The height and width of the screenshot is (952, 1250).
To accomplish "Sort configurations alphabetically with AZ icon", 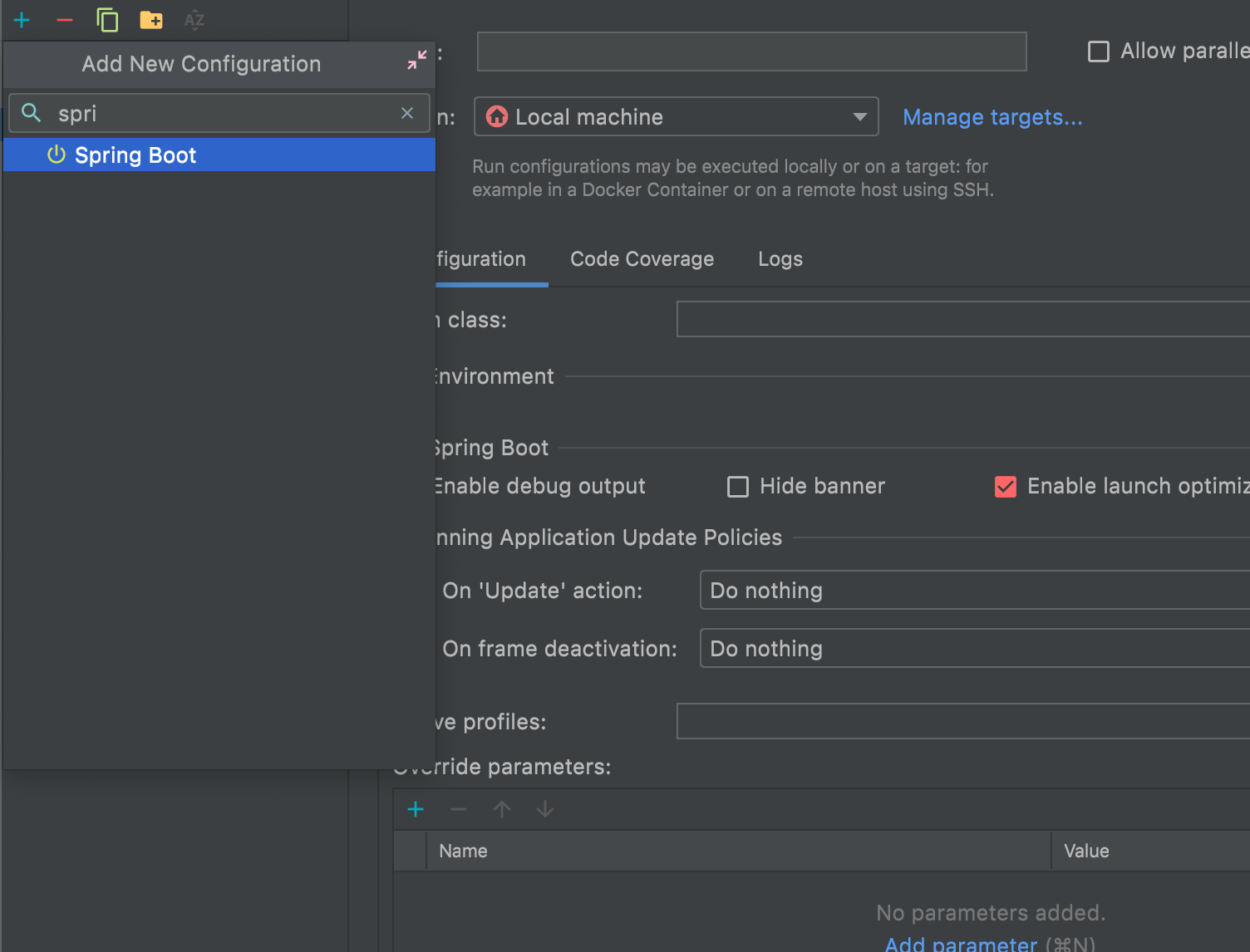I will pyautogui.click(x=194, y=20).
